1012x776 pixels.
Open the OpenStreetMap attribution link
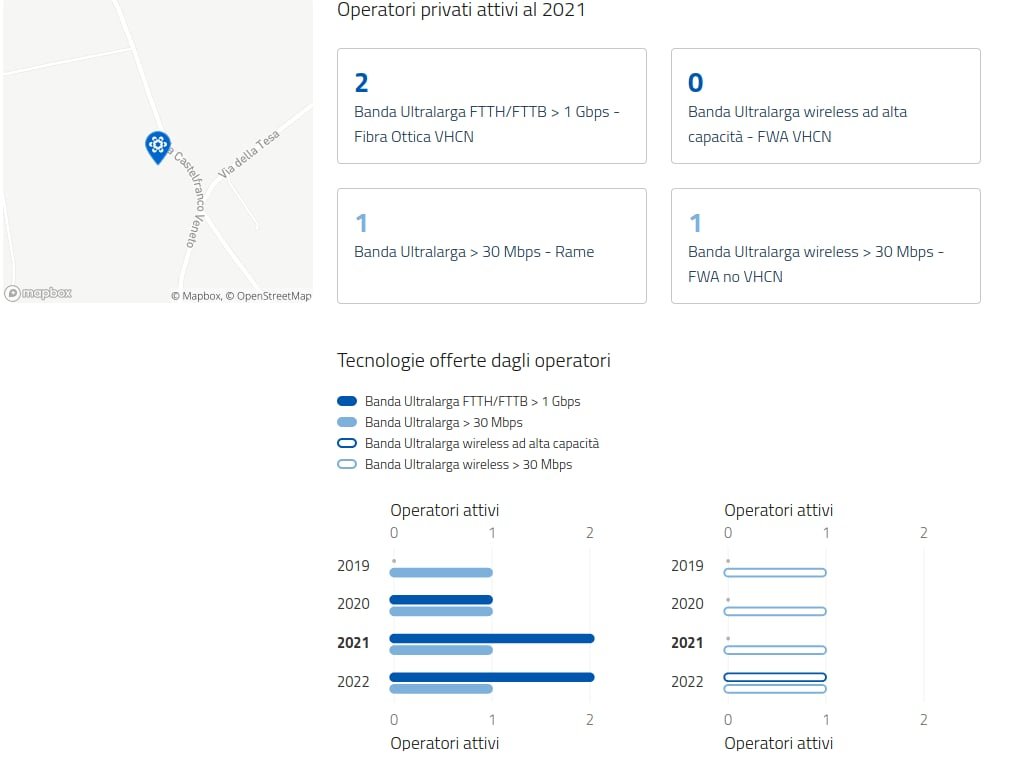click(x=273, y=296)
